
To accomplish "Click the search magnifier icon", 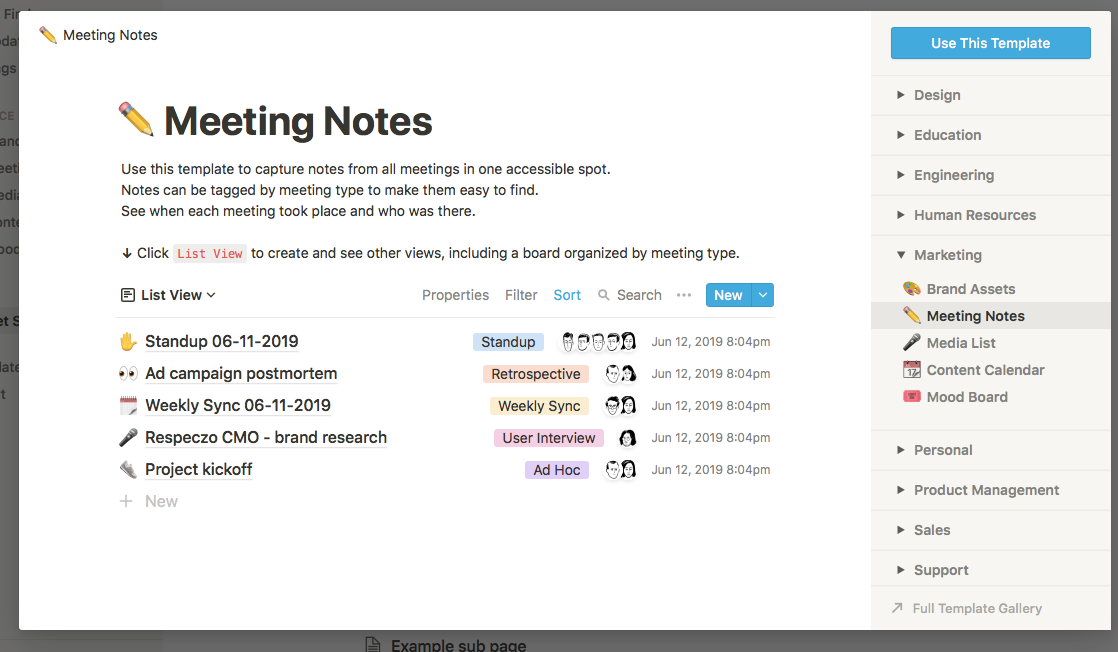I will (x=604, y=295).
